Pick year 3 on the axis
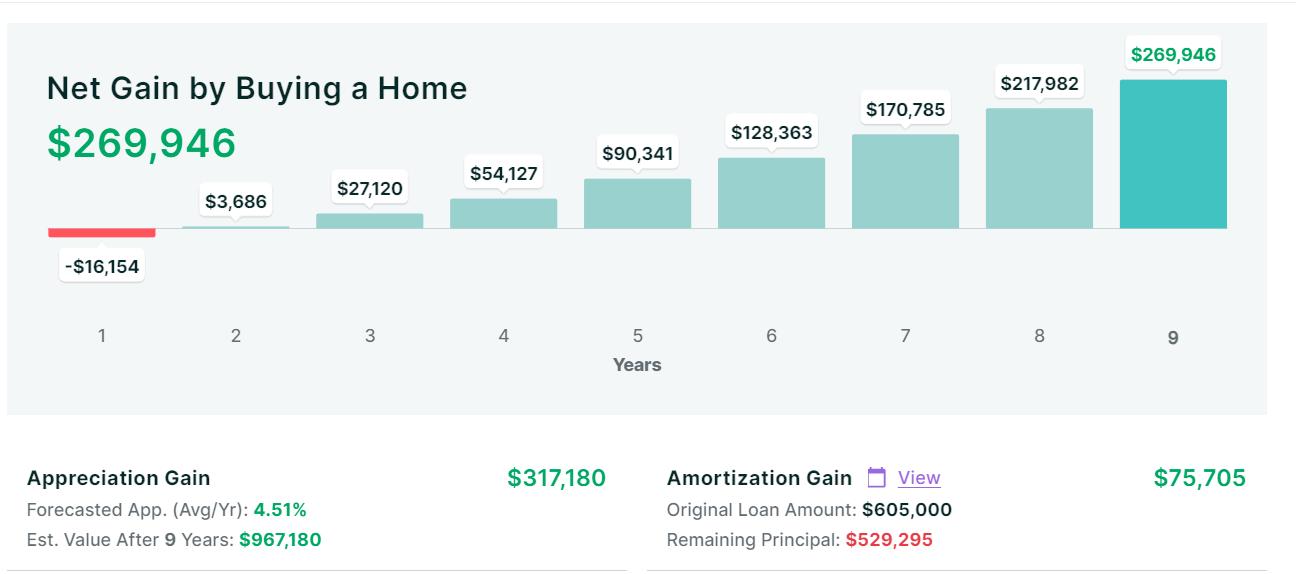The height and width of the screenshot is (574, 1296). 370,336
